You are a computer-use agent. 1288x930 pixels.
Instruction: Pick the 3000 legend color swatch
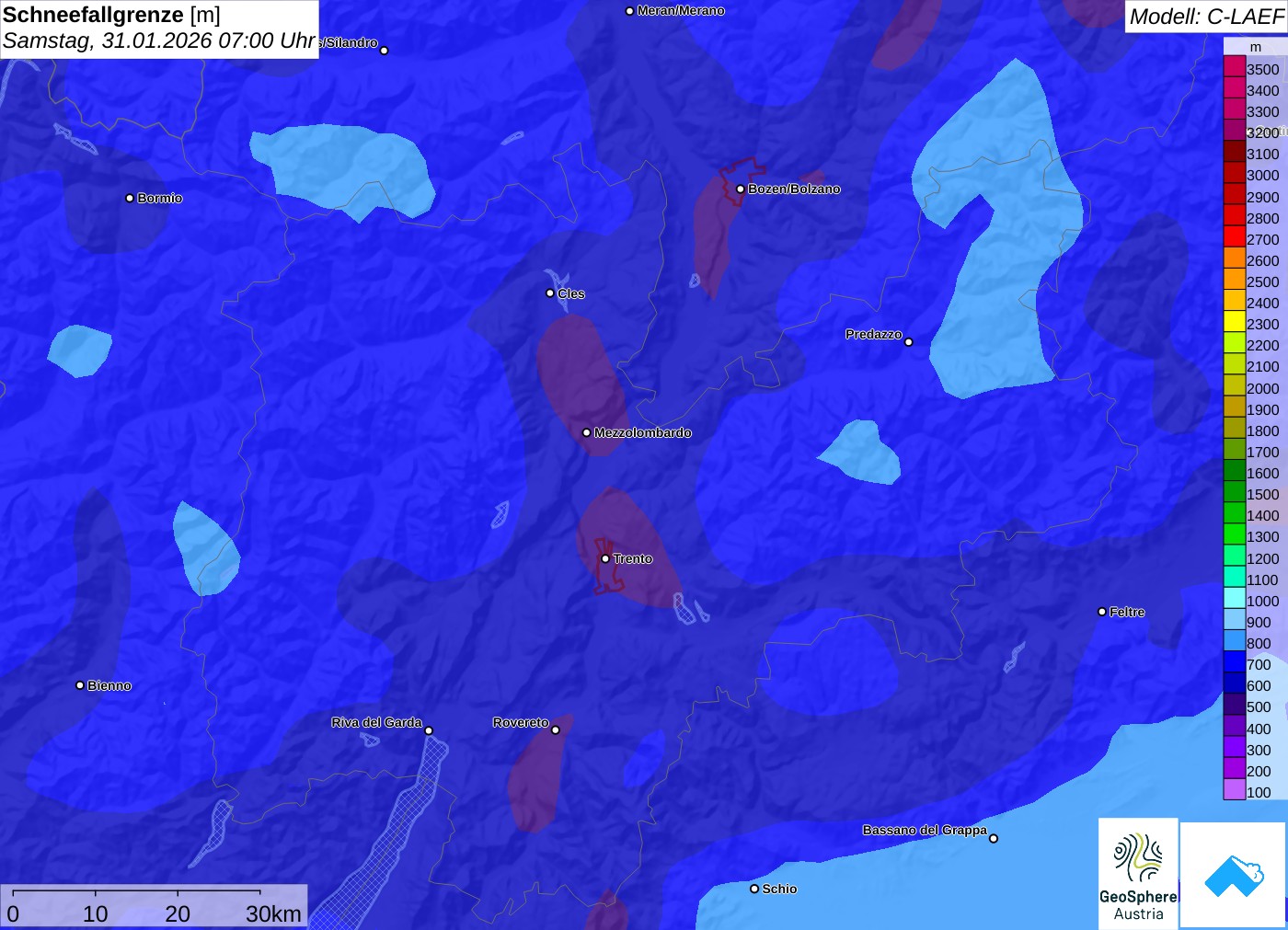point(1235,173)
